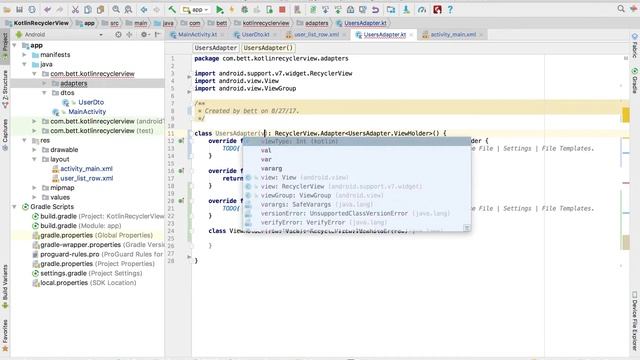Click the red Stop icon
The height and width of the screenshot is (360, 640).
tap(282, 9)
